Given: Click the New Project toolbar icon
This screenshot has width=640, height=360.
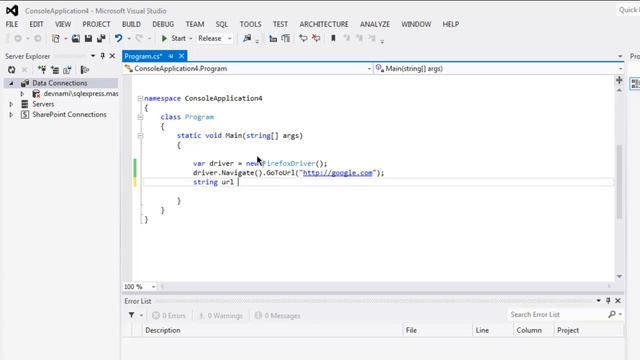Looking at the screenshot, I should click(x=56, y=38).
